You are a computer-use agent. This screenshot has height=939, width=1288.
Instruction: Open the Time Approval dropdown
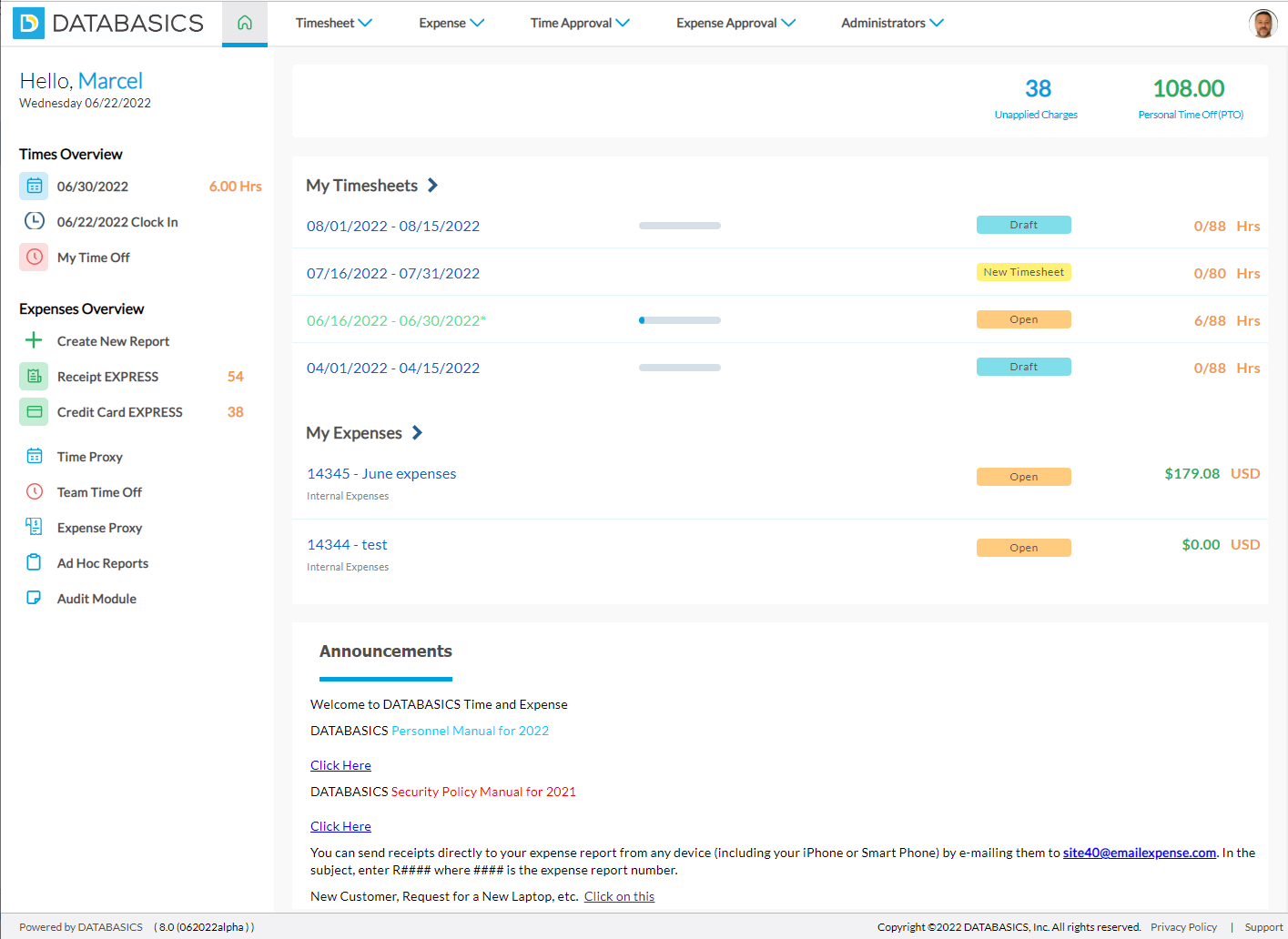(580, 23)
